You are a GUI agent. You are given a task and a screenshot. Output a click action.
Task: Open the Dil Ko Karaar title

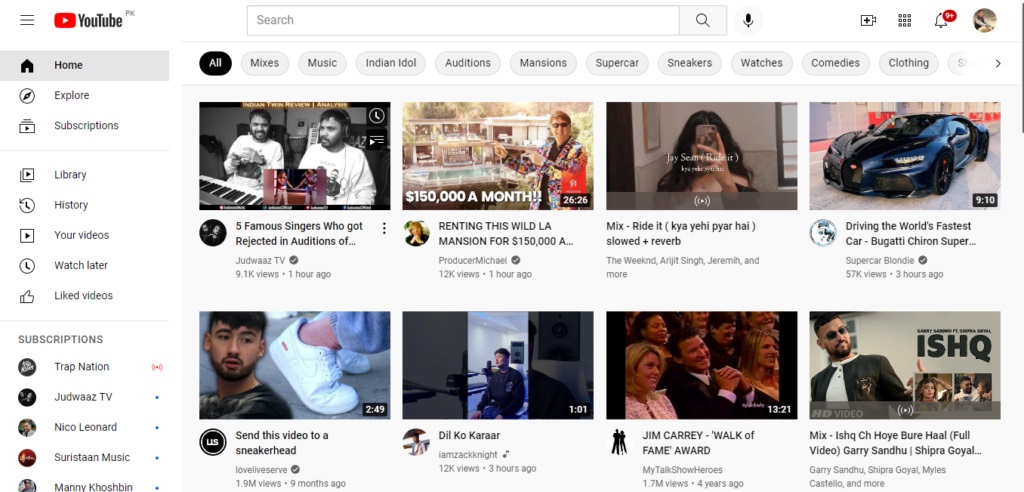tap(469, 435)
